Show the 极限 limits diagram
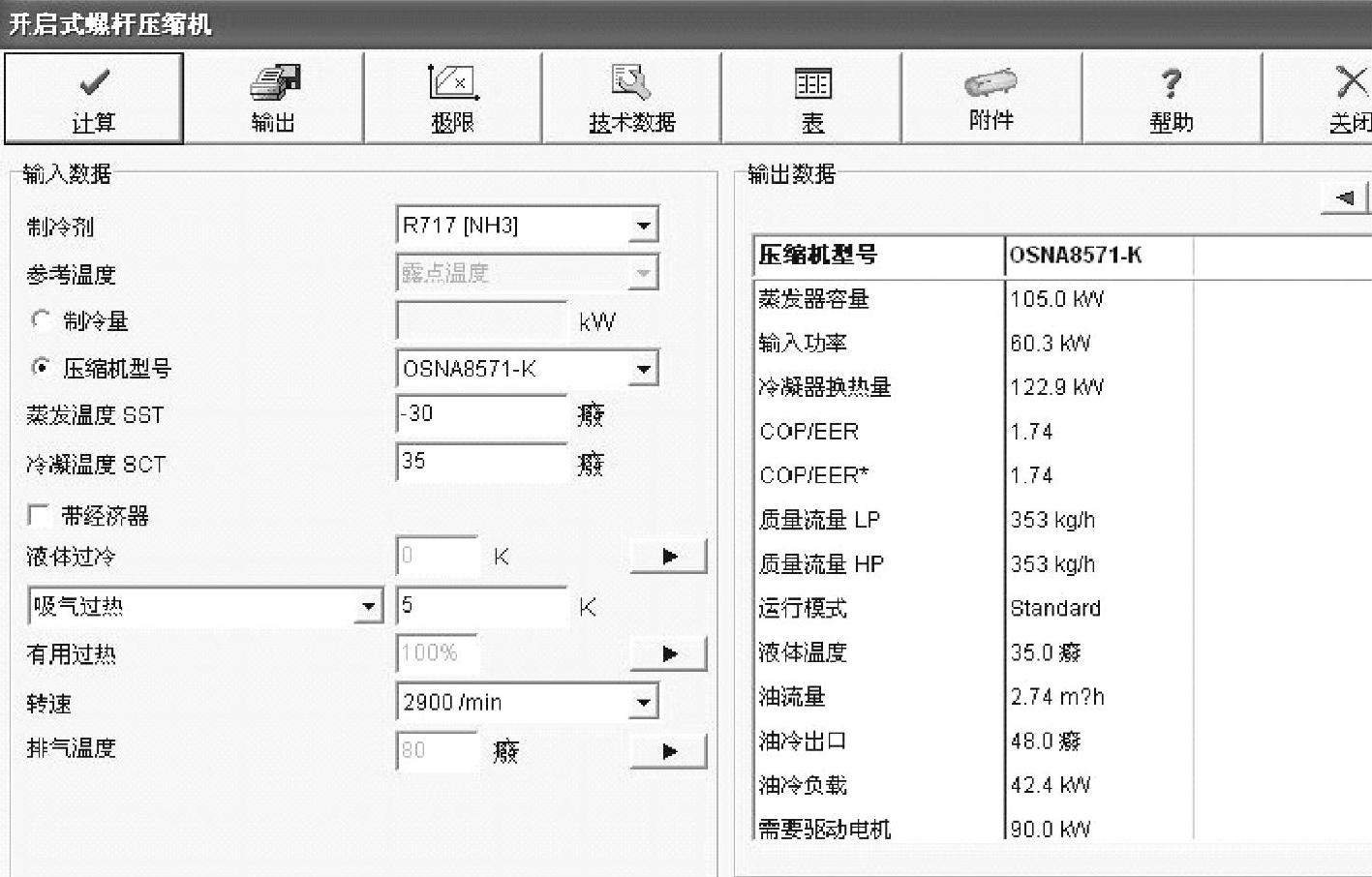 (452, 99)
